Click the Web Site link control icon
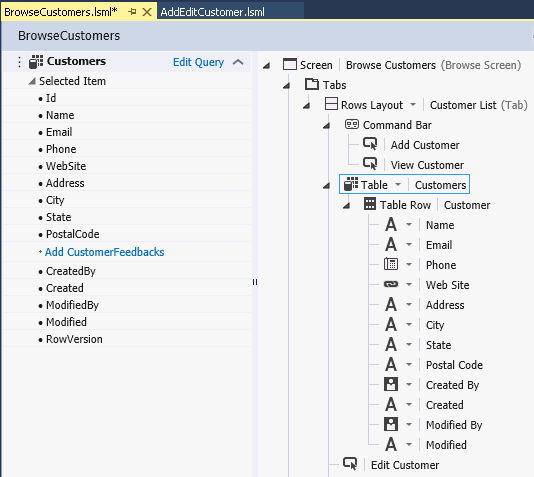 391,284
